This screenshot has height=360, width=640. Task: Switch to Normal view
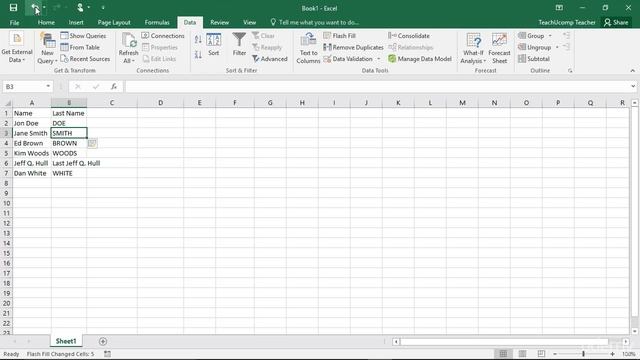coord(503,354)
